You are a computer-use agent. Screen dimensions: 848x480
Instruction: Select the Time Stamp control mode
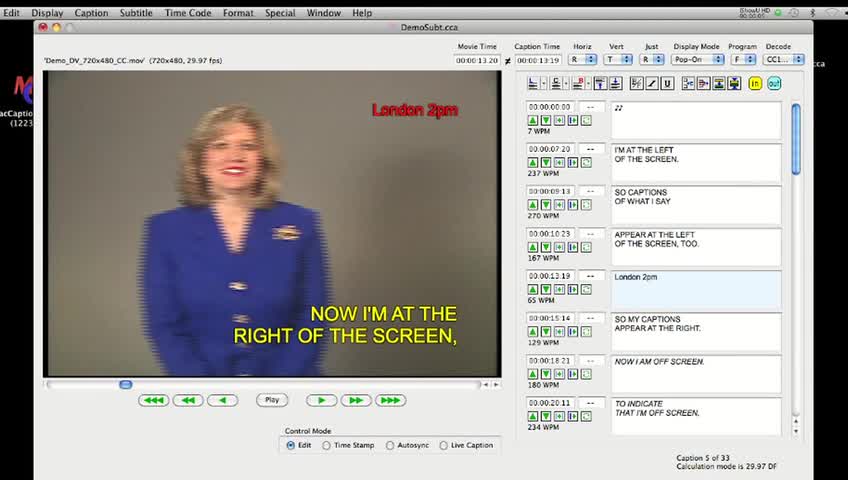[x=326, y=445]
